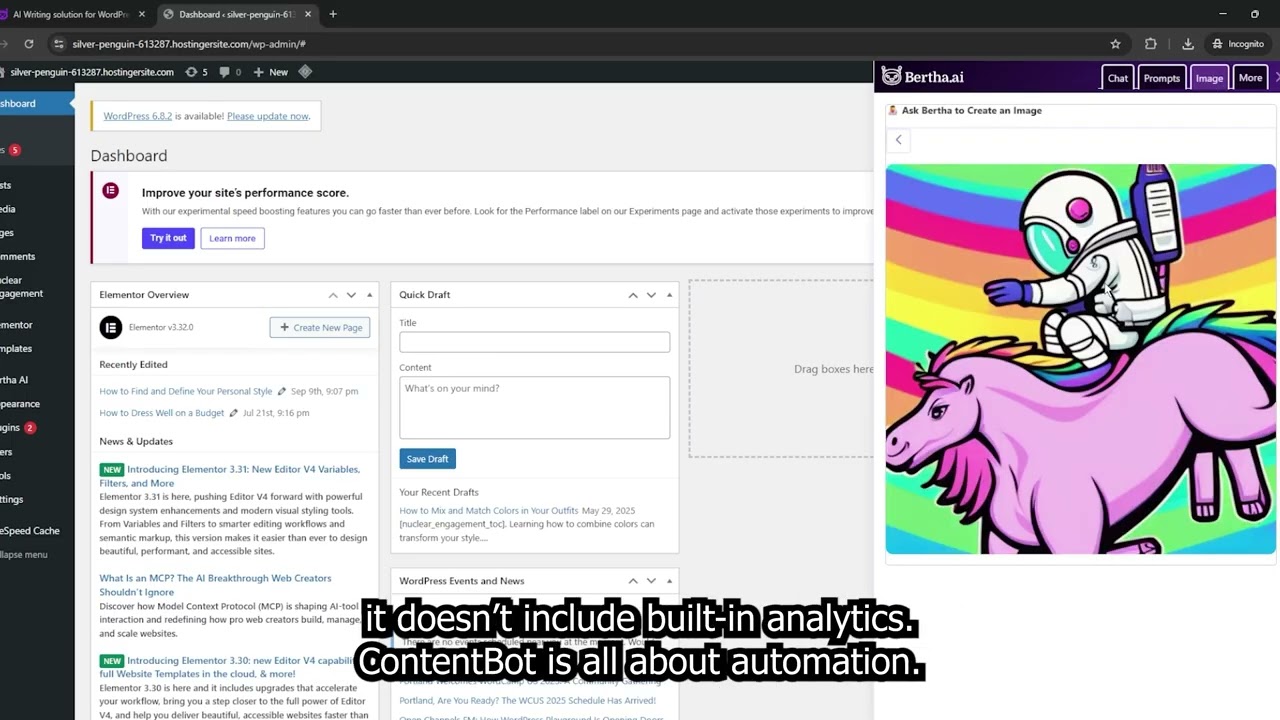The image size is (1280, 720).
Task: Click the generated astronaut unicorn image
Action: pyautogui.click(x=1080, y=359)
